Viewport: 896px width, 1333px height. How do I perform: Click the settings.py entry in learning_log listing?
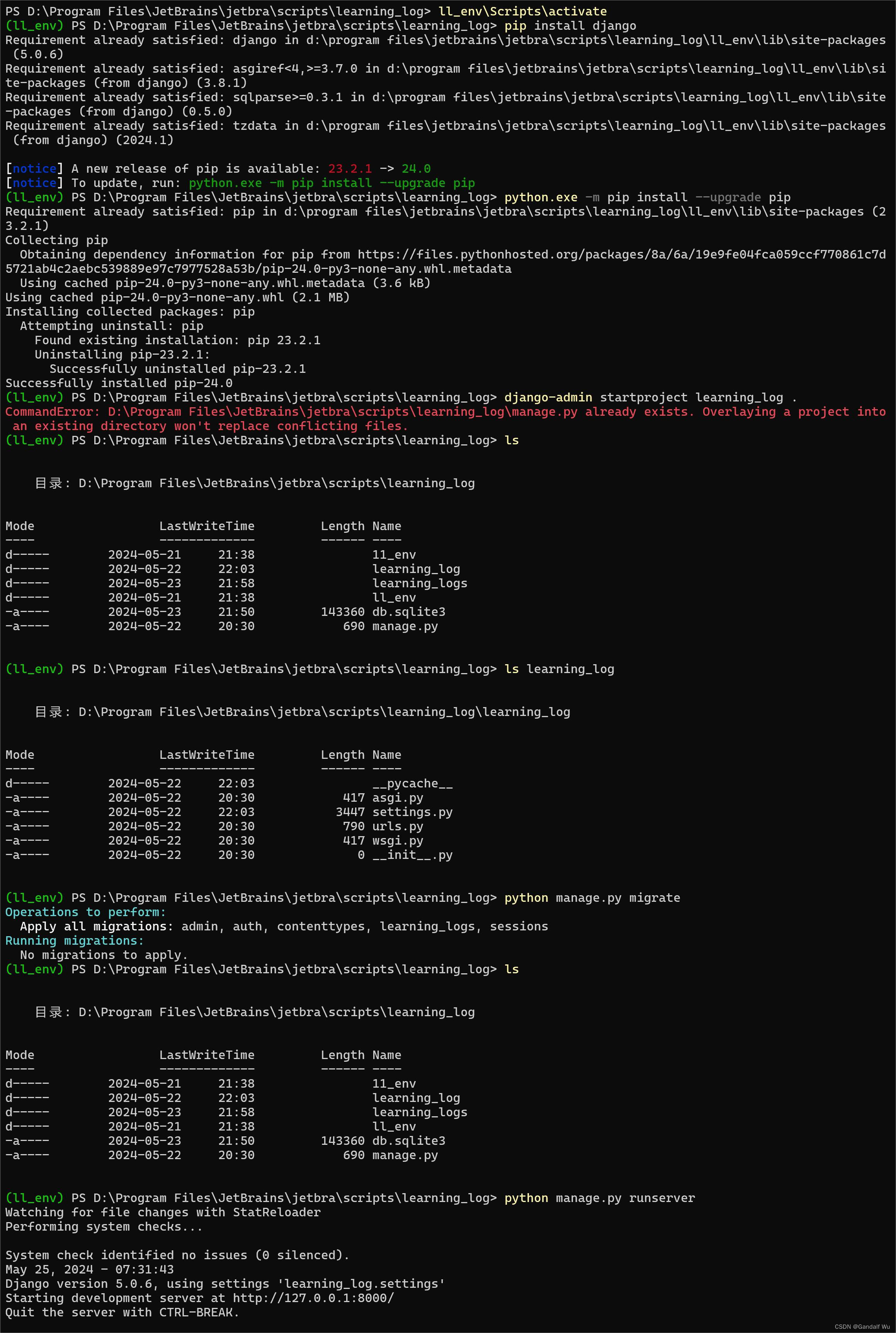click(413, 812)
